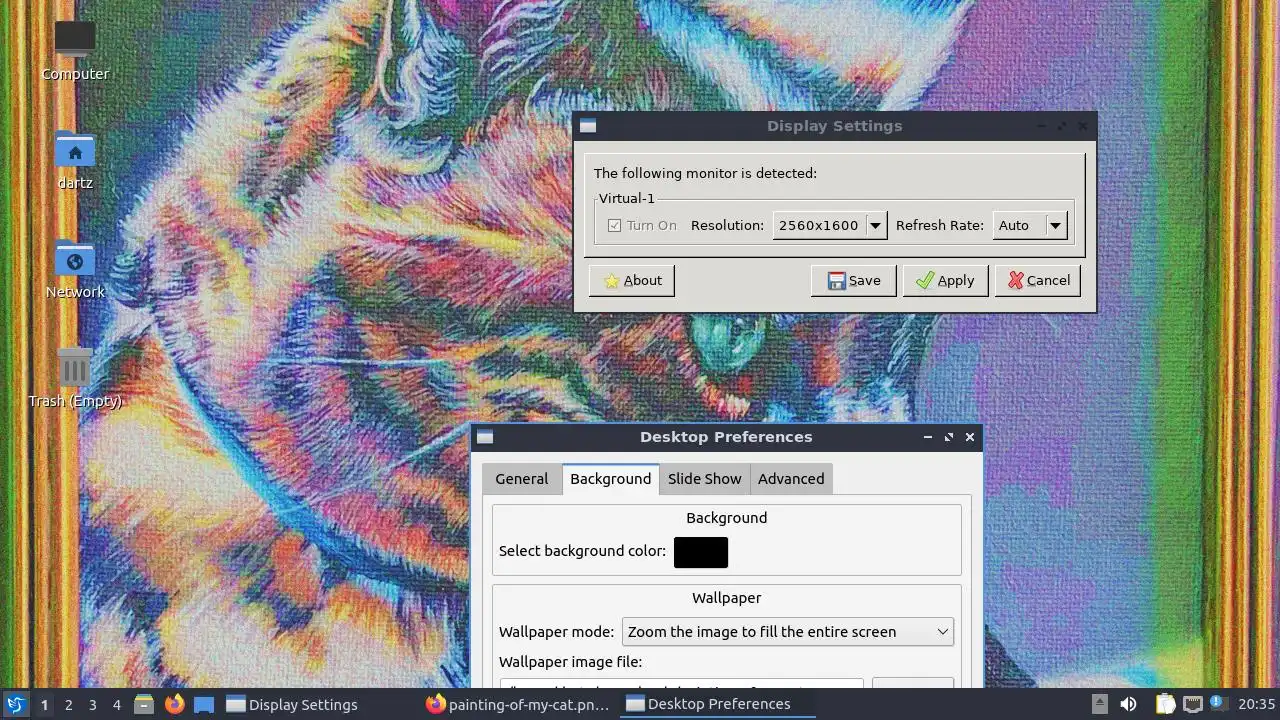Screen dimensions: 1280x720
Task: Open the dartz home folder icon
Action: (x=75, y=150)
